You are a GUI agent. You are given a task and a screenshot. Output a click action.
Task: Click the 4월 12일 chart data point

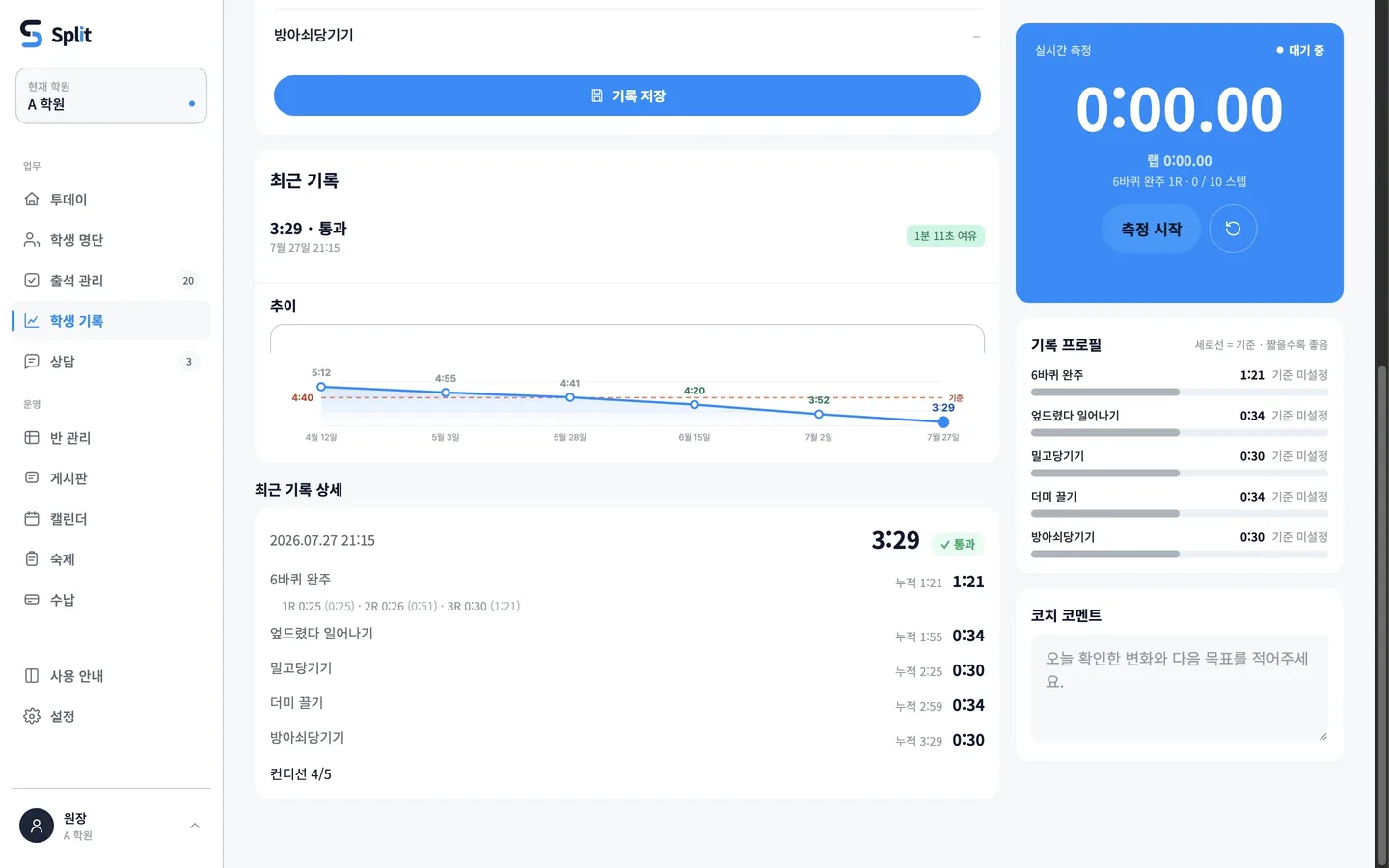[x=321, y=387]
